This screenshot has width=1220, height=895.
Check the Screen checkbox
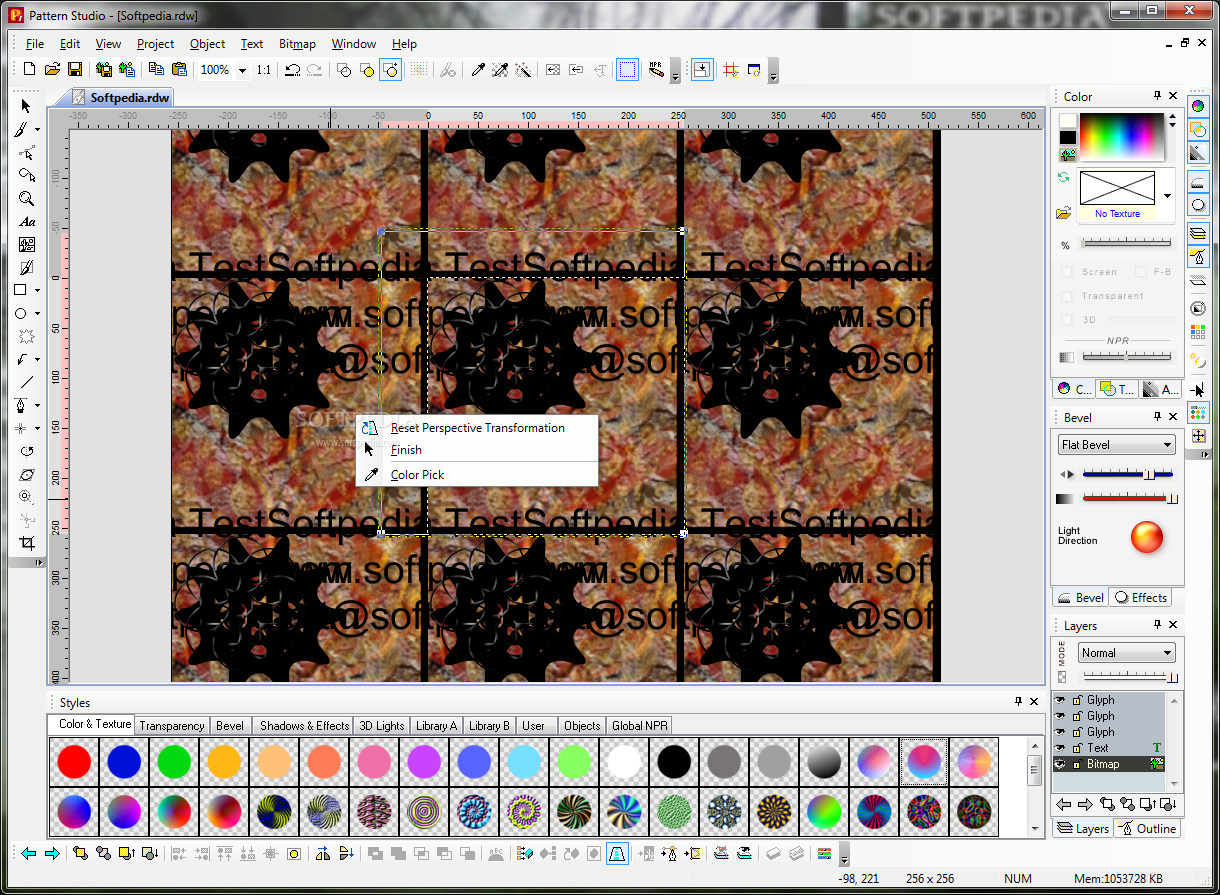coord(1066,271)
